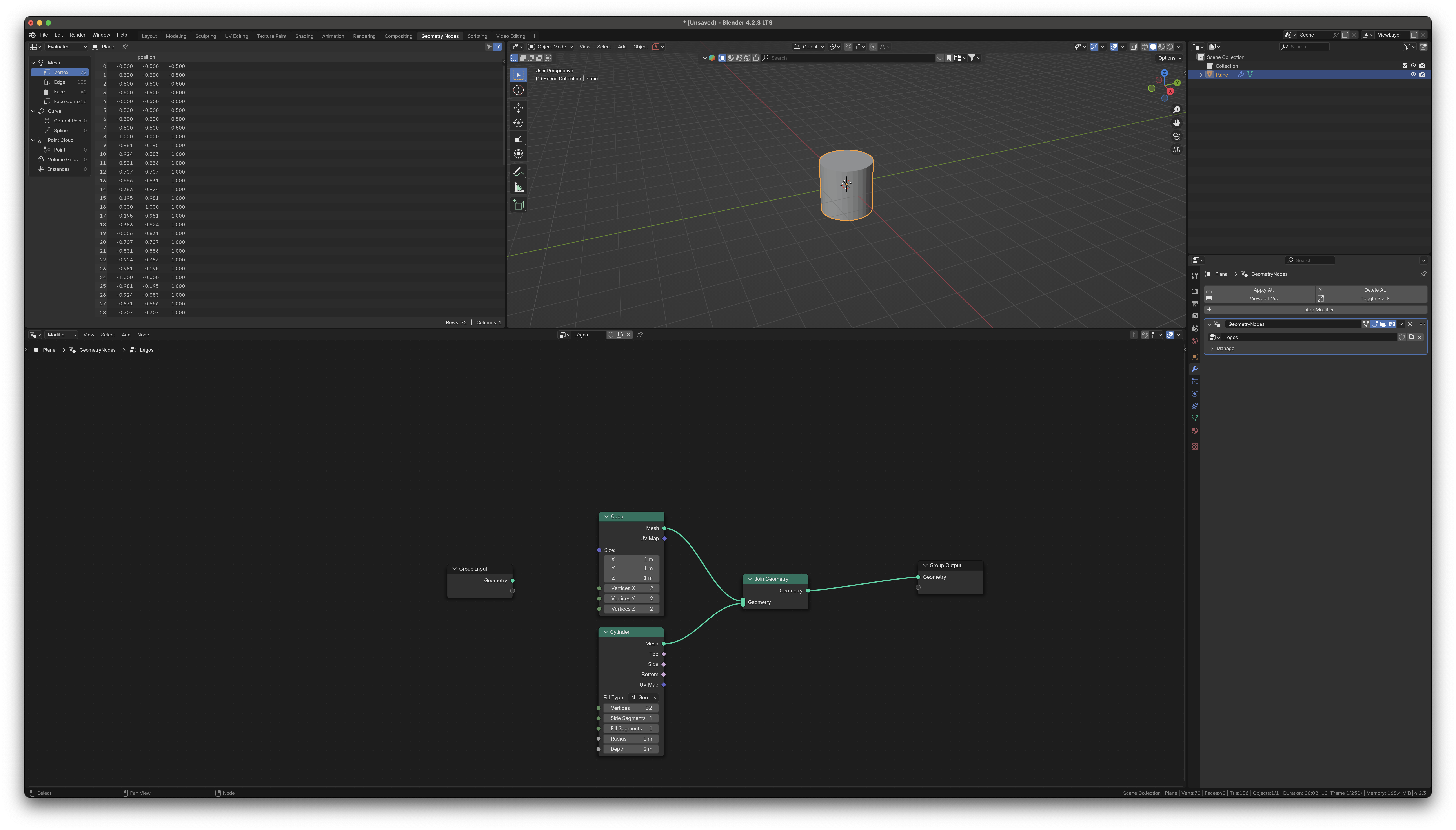The height and width of the screenshot is (830, 1456).
Task: Click the Cylinder Radius value field
Action: point(631,739)
